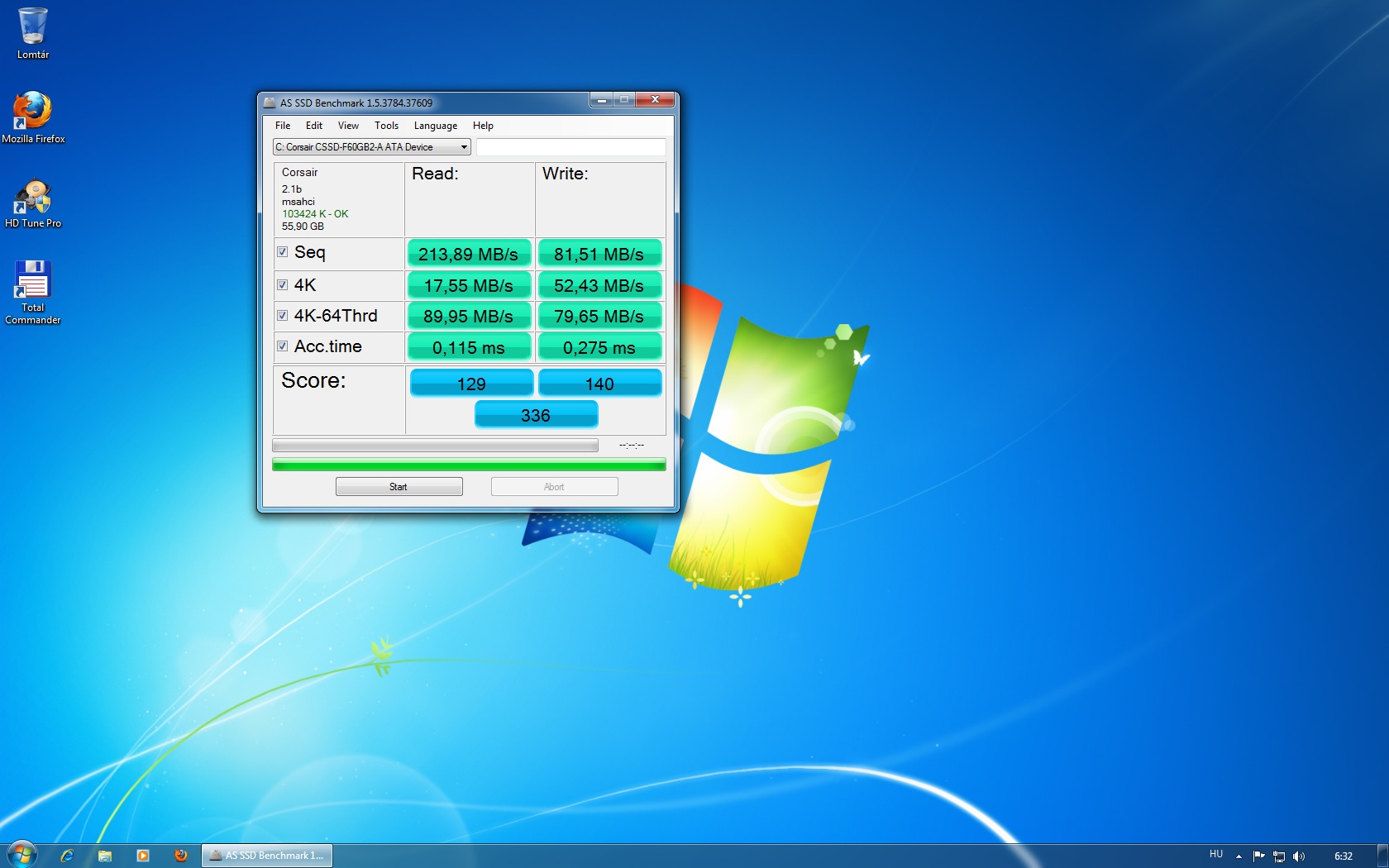Click the 4K write value 52,43 MB/s
1389x868 pixels.
tap(599, 285)
